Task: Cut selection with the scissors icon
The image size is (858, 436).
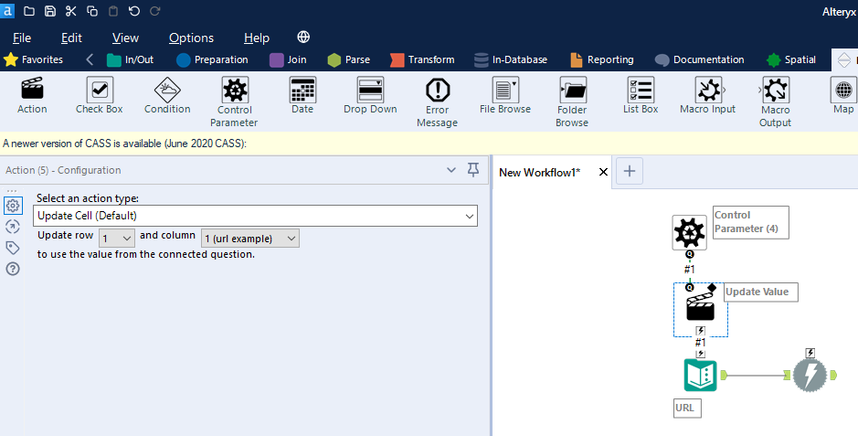Action: click(x=71, y=11)
